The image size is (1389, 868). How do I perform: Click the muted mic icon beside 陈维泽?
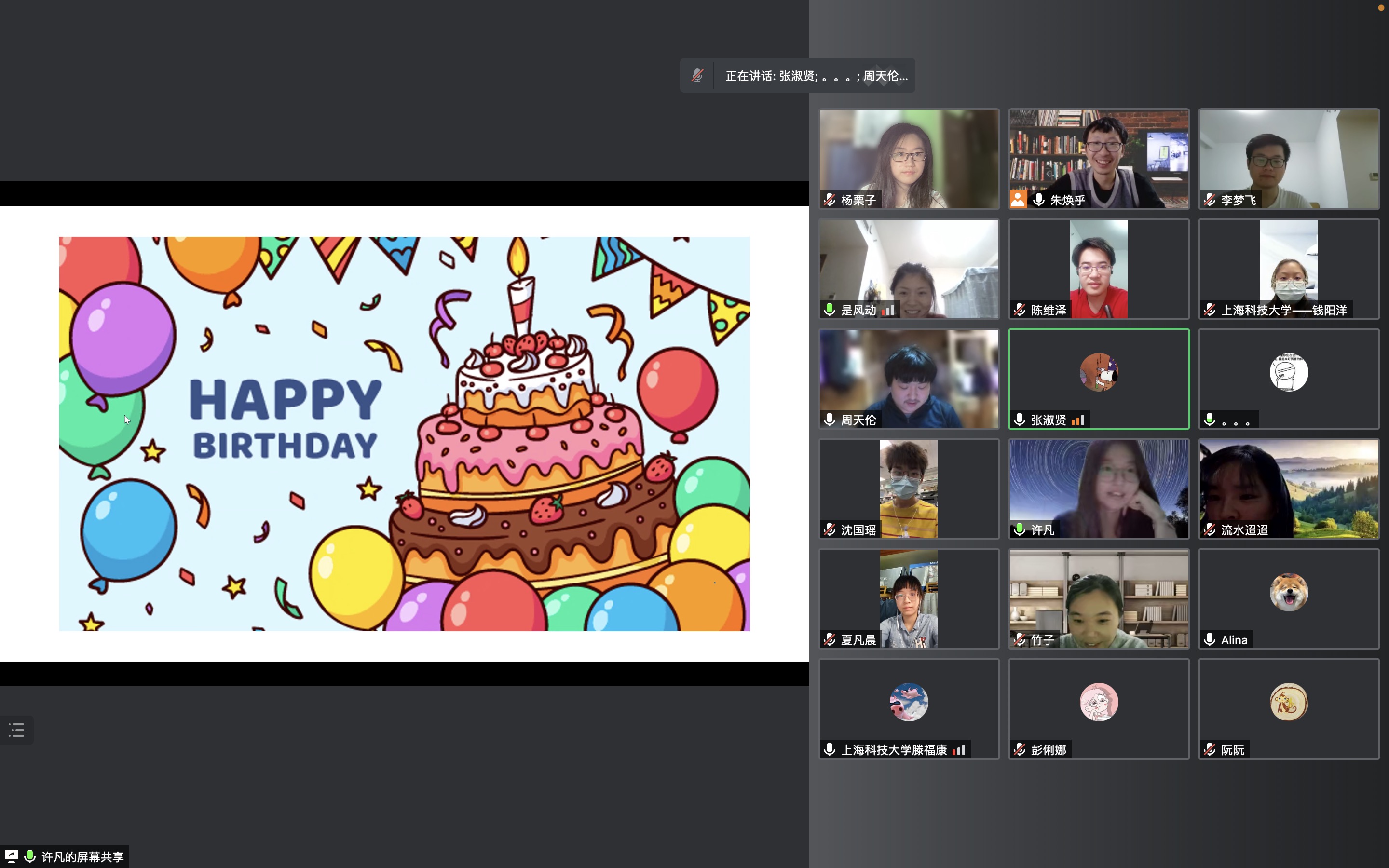point(1020,310)
